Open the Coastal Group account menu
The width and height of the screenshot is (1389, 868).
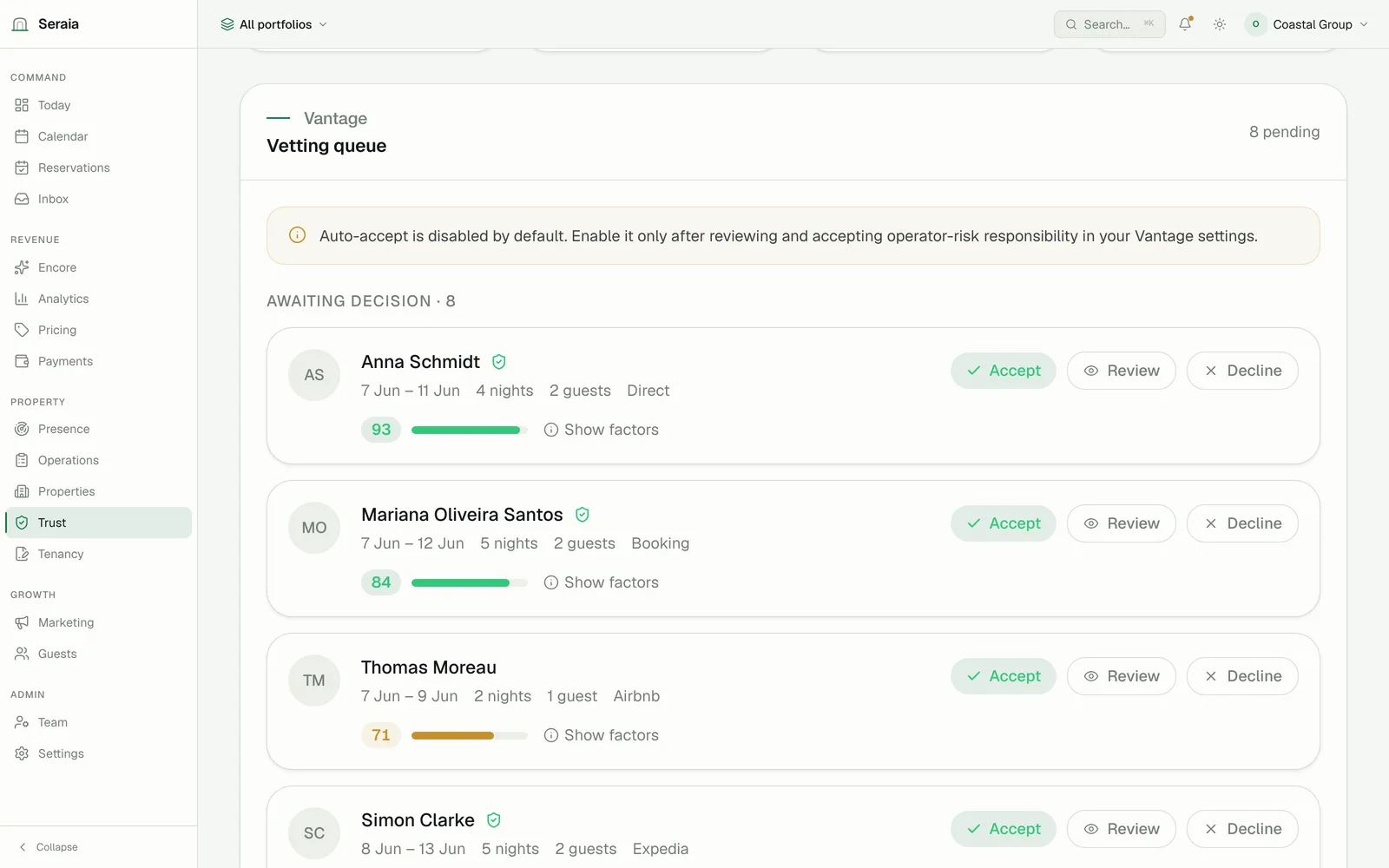(x=1307, y=24)
